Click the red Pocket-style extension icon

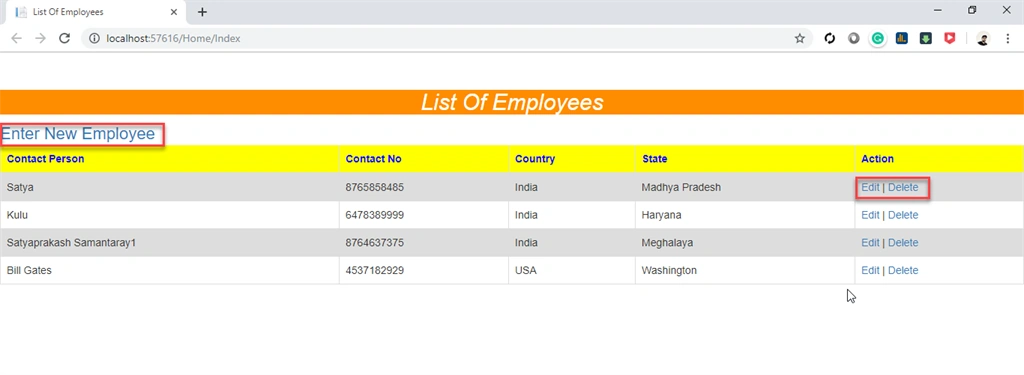(950, 39)
